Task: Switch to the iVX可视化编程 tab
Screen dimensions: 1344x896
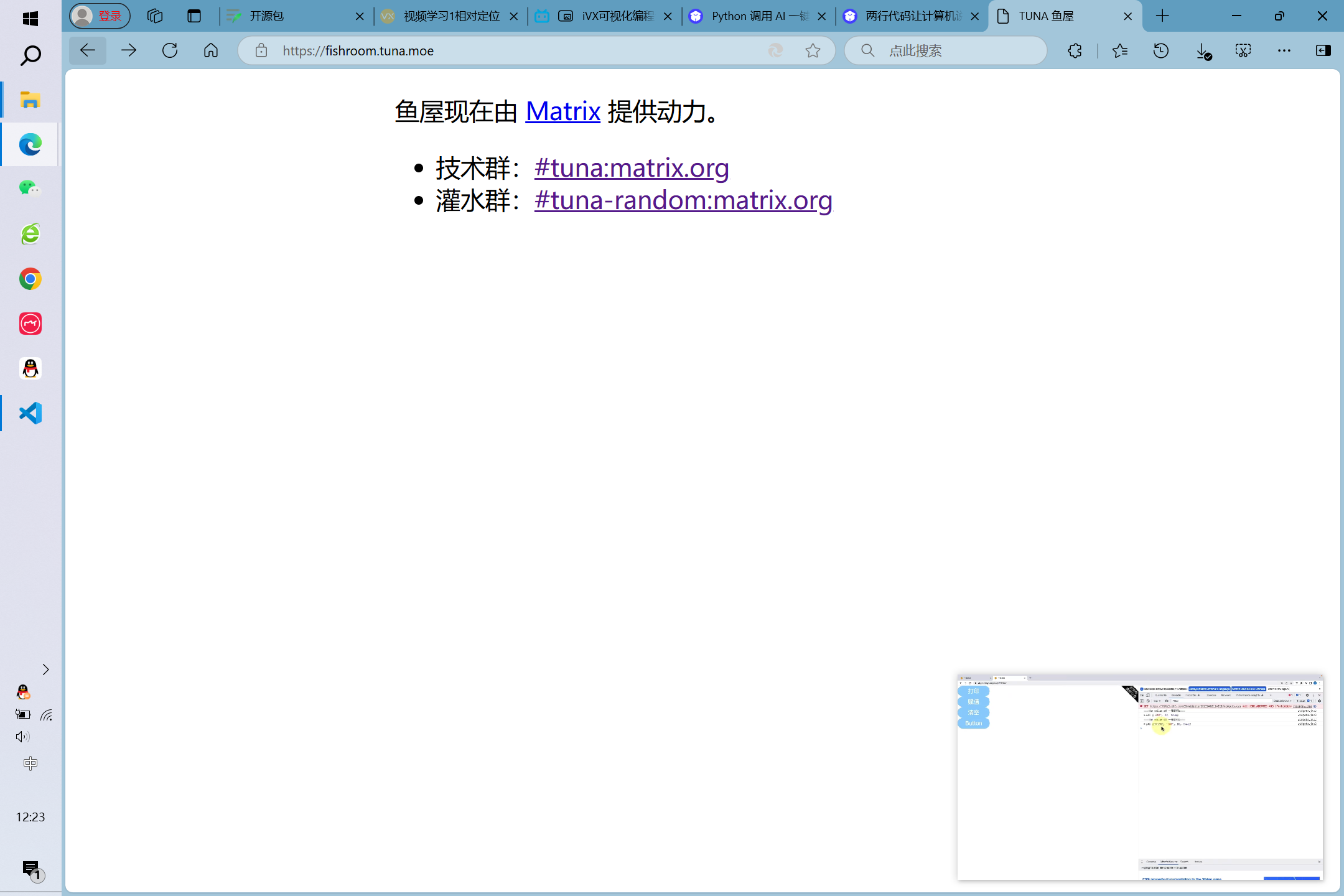Action: [x=604, y=16]
